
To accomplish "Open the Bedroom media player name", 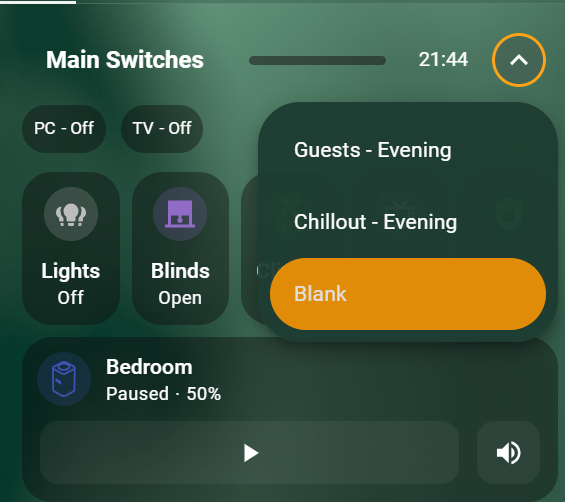I will coord(149,367).
